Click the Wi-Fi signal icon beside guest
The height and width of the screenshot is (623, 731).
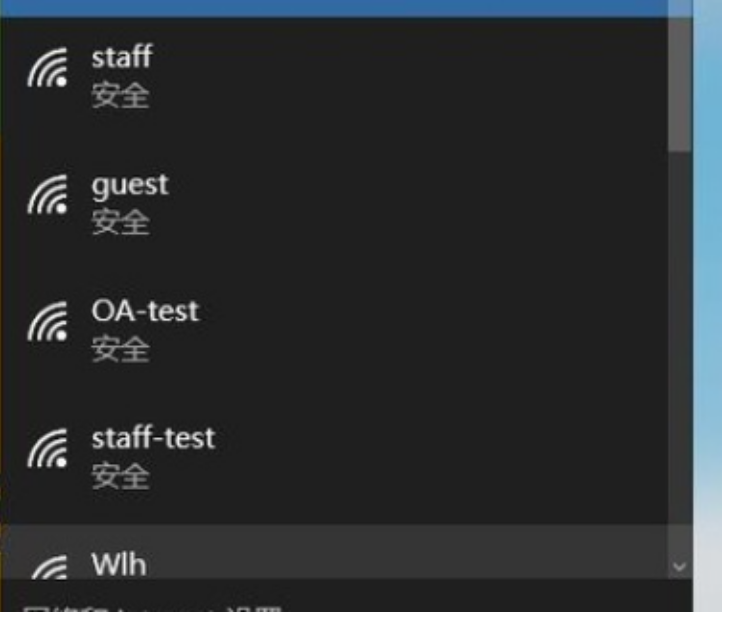pyautogui.click(x=49, y=197)
